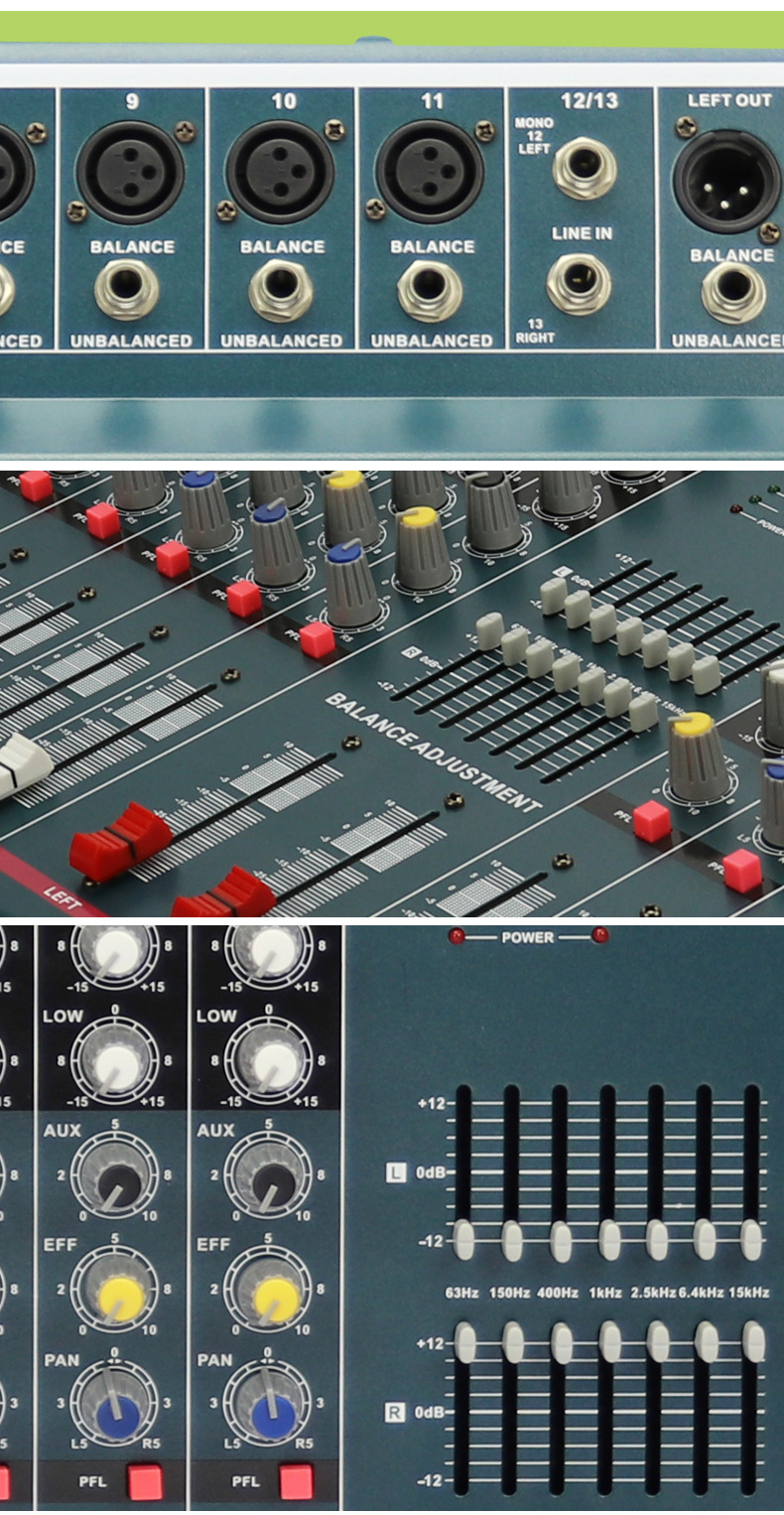Click the R 150Hz EQ slider handle

[x=513, y=1342]
